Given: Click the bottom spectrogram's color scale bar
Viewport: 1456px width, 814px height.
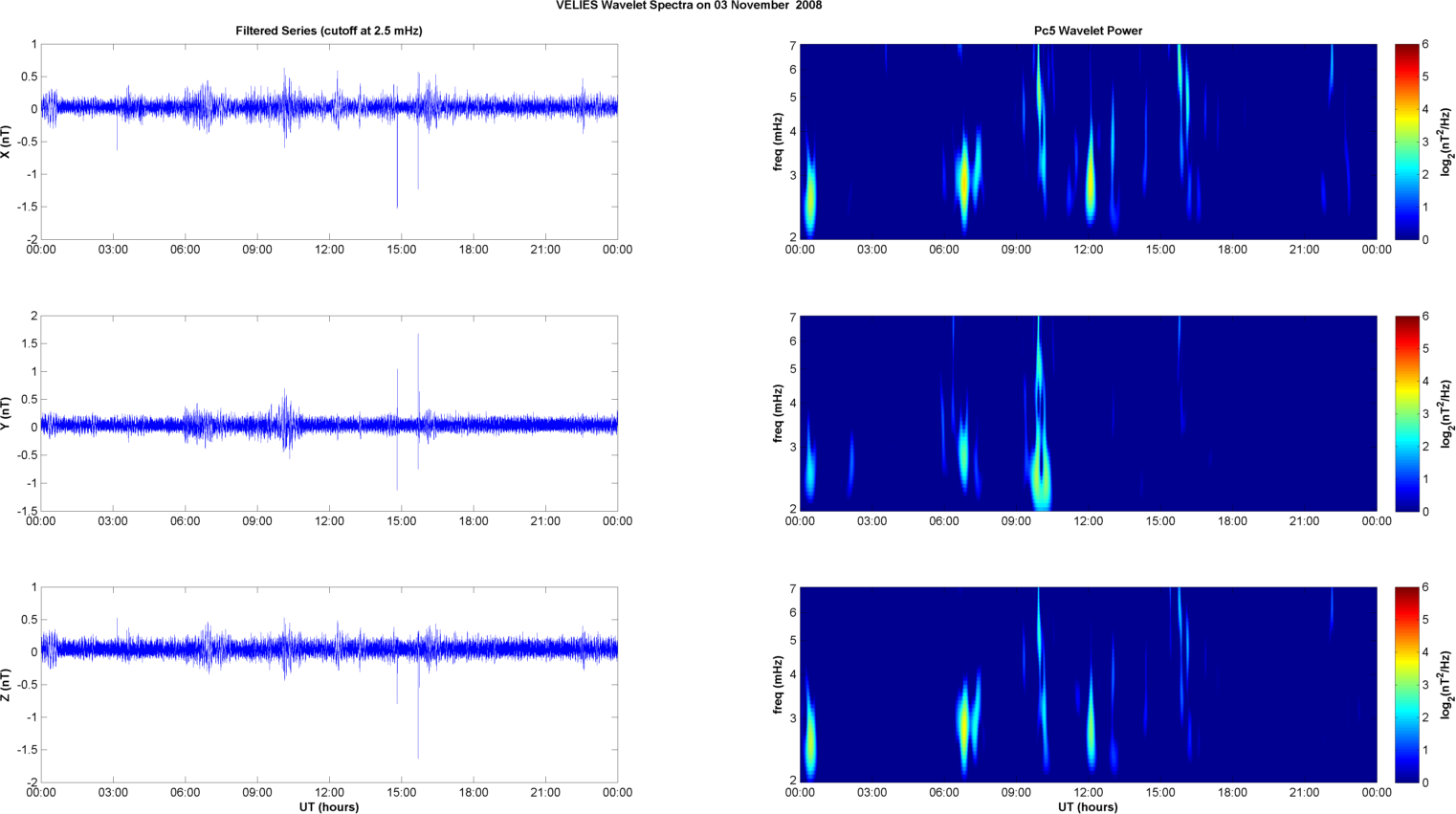Looking at the screenshot, I should tap(1406, 685).
